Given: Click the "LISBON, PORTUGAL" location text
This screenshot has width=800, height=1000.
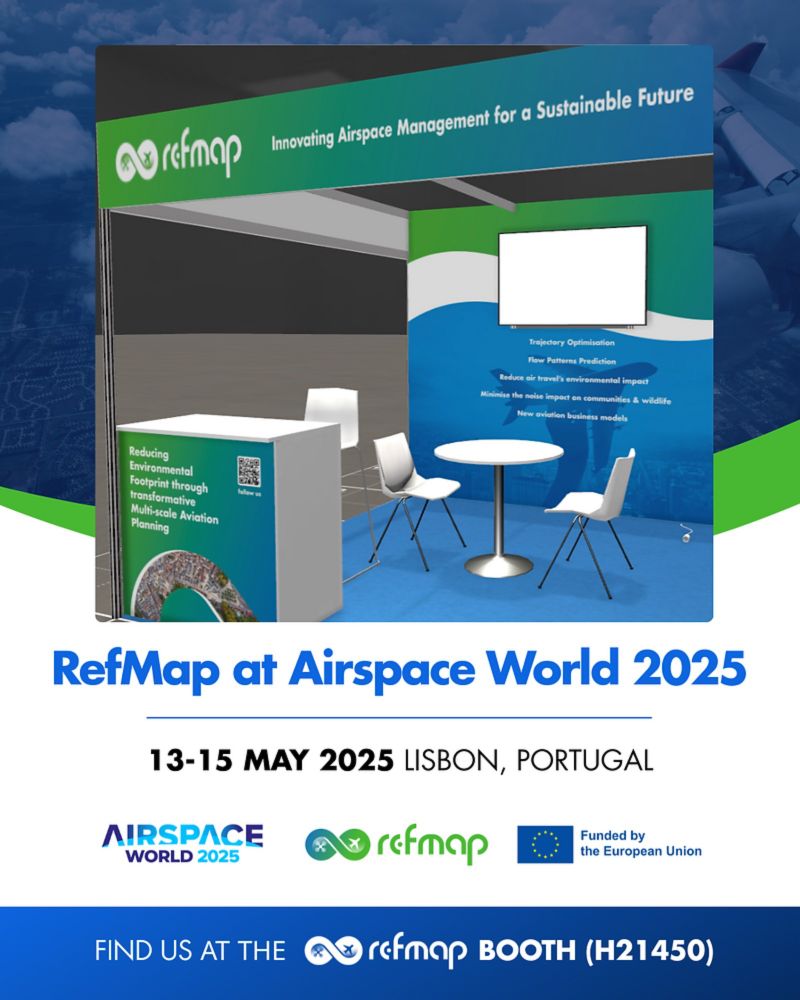Looking at the screenshot, I should coord(529,761).
